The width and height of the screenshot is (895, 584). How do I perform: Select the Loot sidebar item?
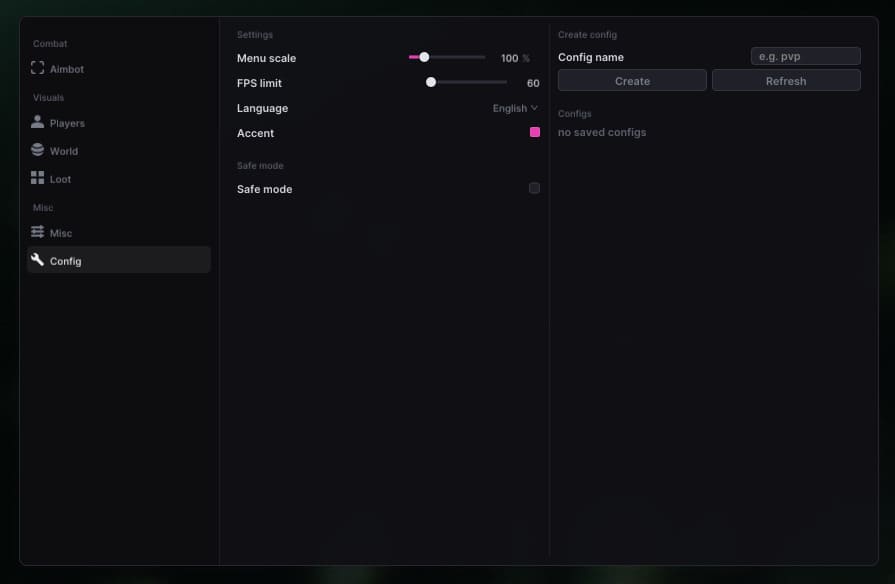(x=119, y=179)
